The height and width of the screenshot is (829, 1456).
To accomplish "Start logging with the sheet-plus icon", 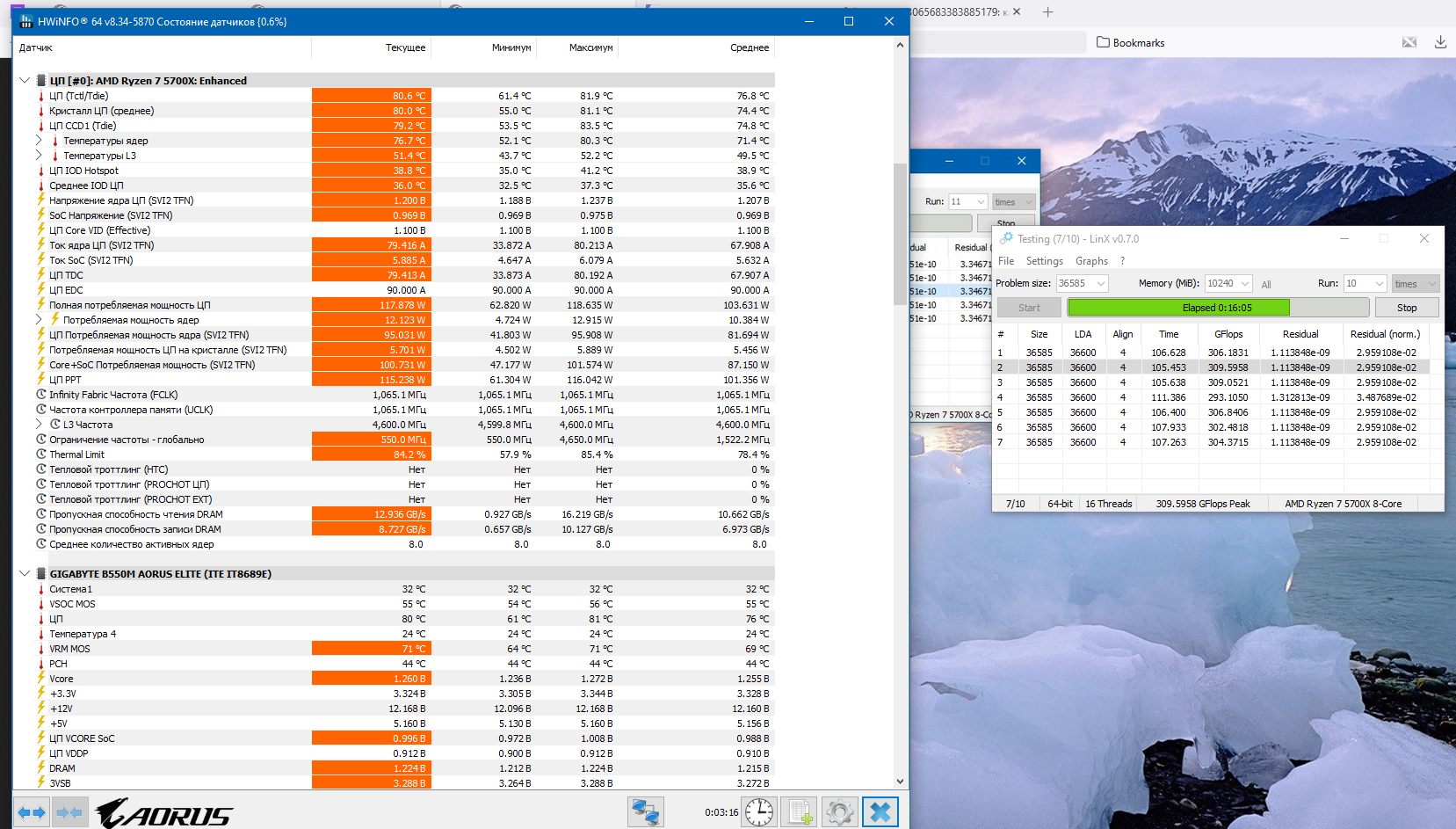I will pyautogui.click(x=800, y=812).
